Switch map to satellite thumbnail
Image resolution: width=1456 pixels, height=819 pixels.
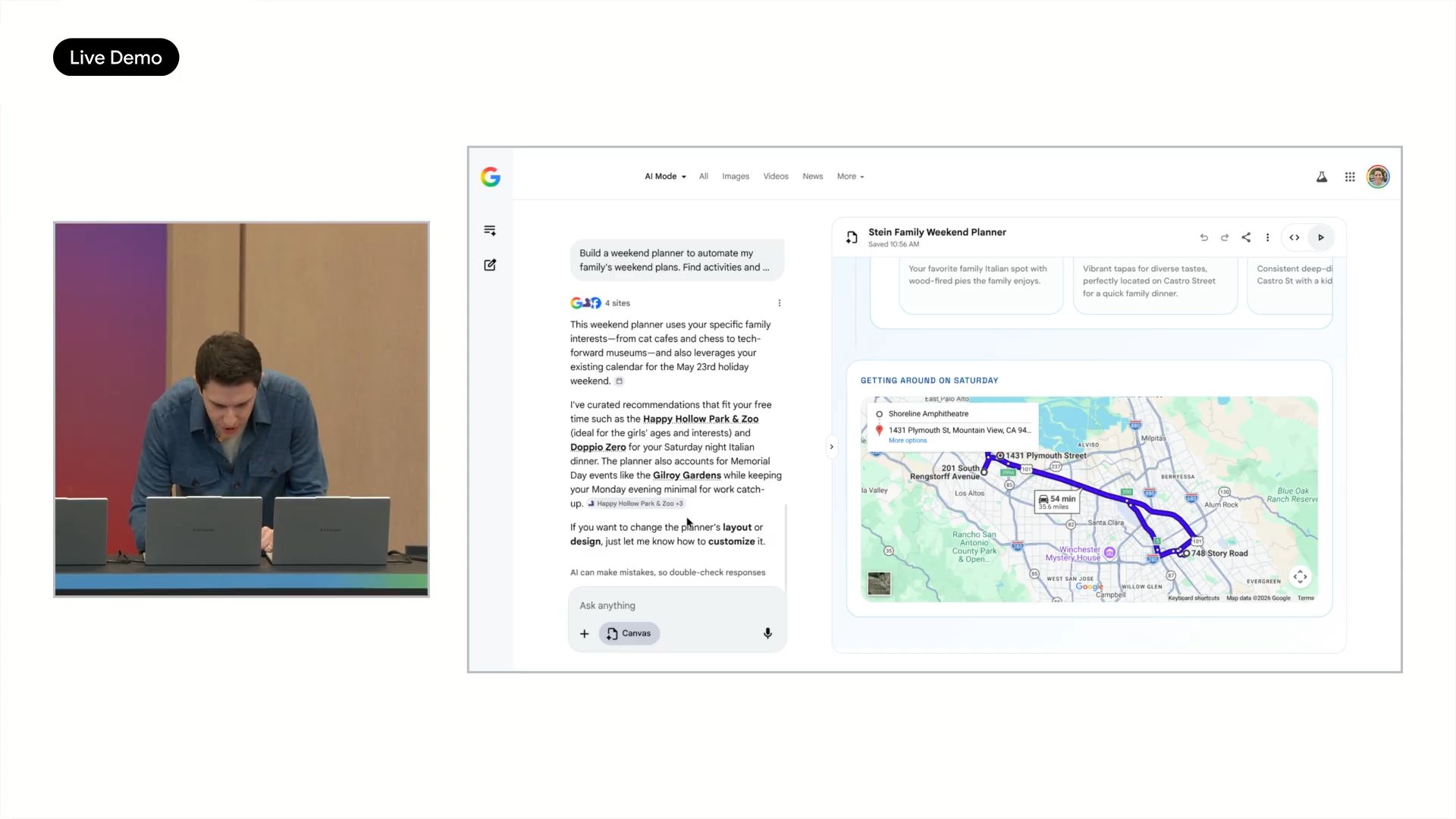click(x=879, y=583)
